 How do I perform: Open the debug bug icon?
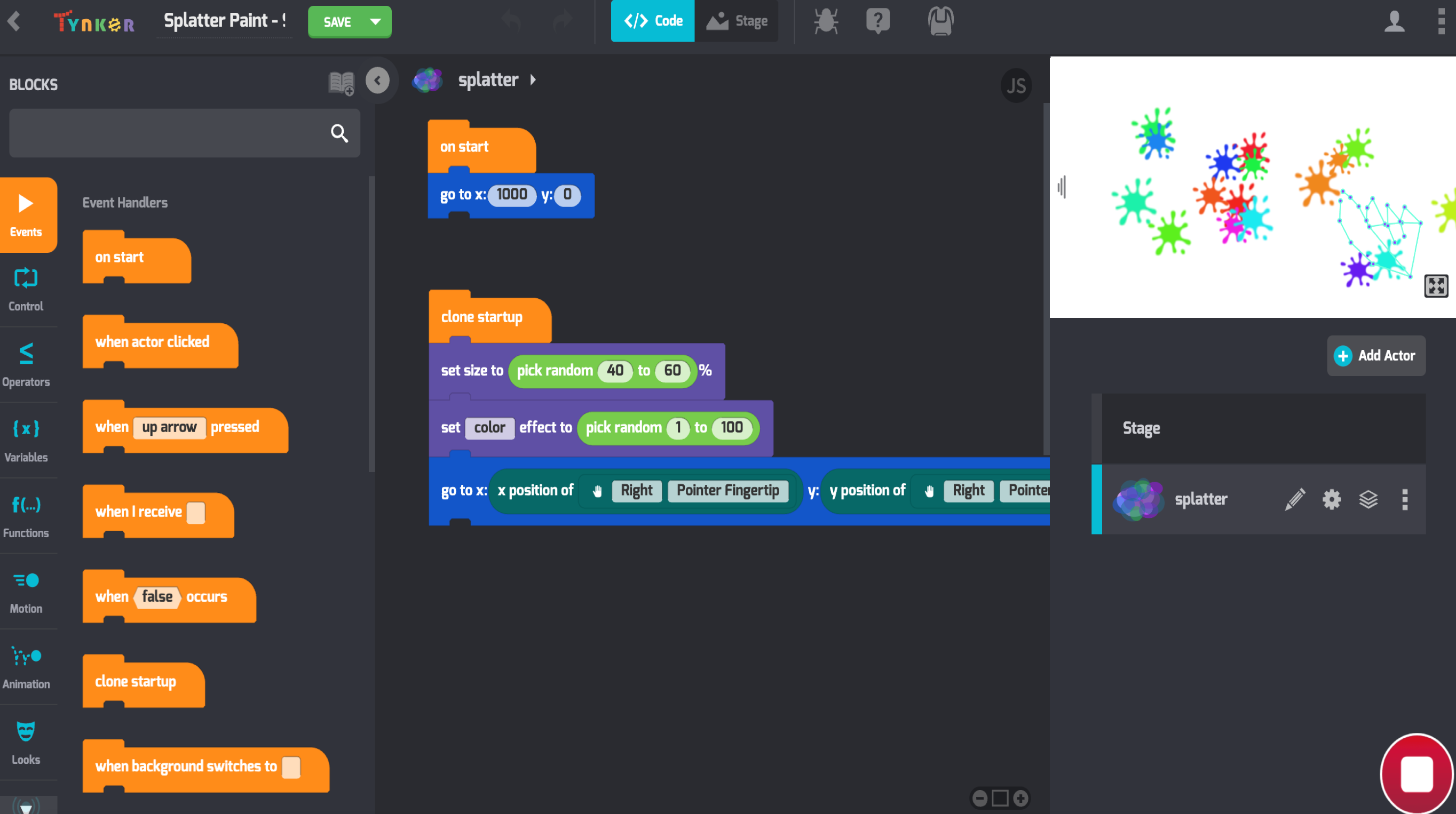[826, 21]
